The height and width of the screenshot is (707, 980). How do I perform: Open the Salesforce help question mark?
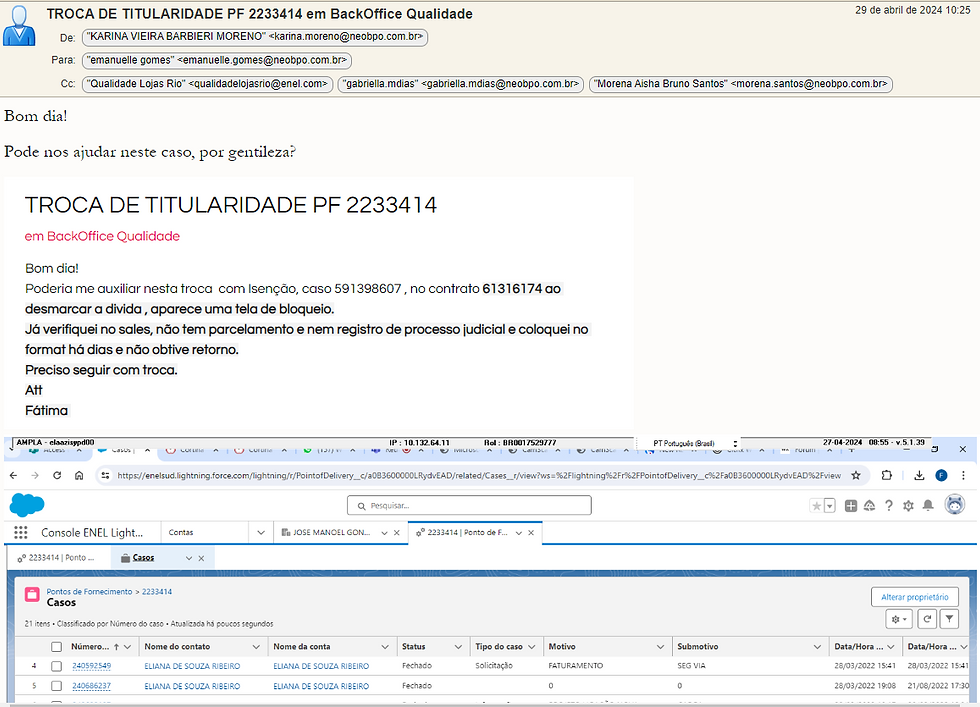point(889,506)
